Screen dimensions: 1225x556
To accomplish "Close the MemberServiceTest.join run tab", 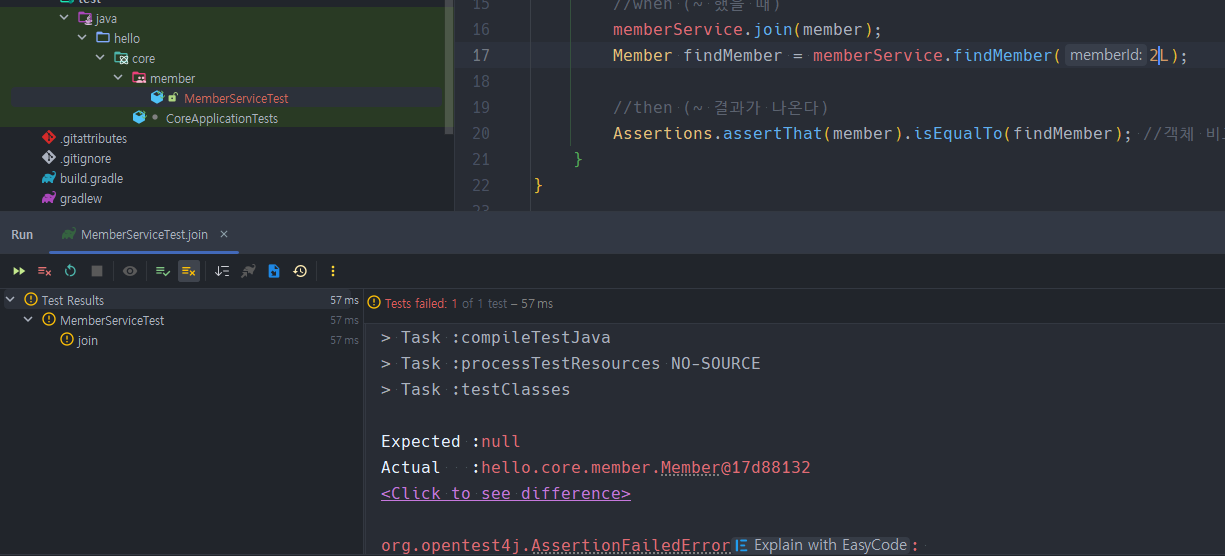I will click(x=224, y=234).
